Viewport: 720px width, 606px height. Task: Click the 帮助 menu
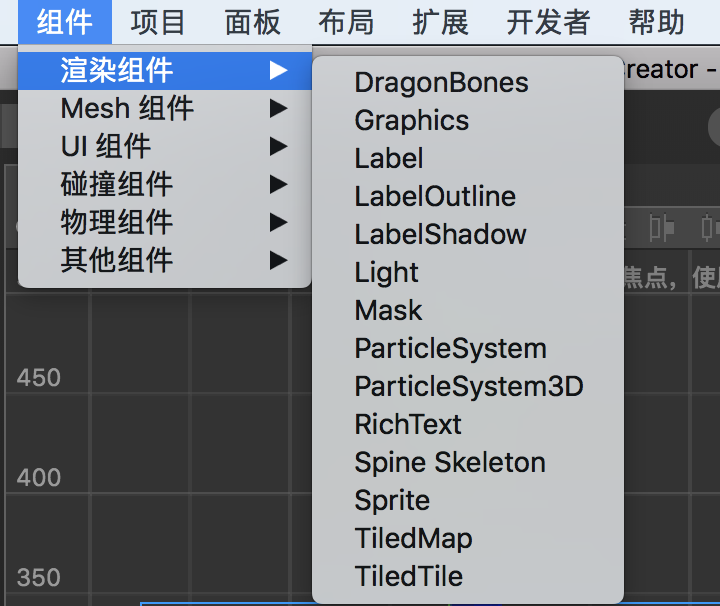point(657,22)
